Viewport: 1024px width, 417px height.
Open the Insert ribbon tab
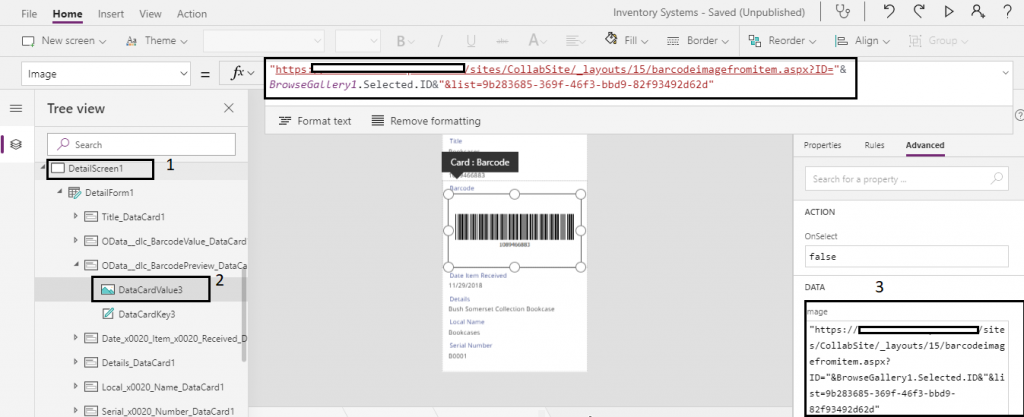[111, 13]
